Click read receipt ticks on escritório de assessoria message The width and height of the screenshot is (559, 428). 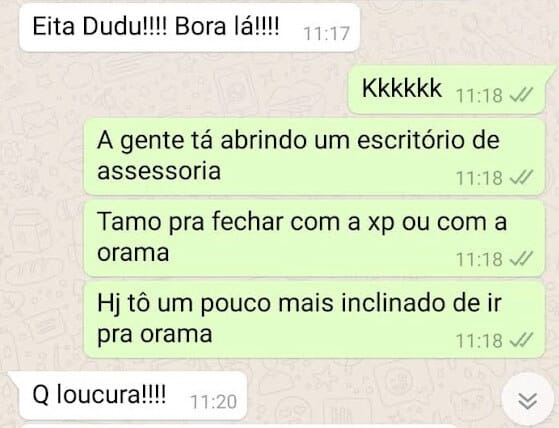(x=521, y=177)
